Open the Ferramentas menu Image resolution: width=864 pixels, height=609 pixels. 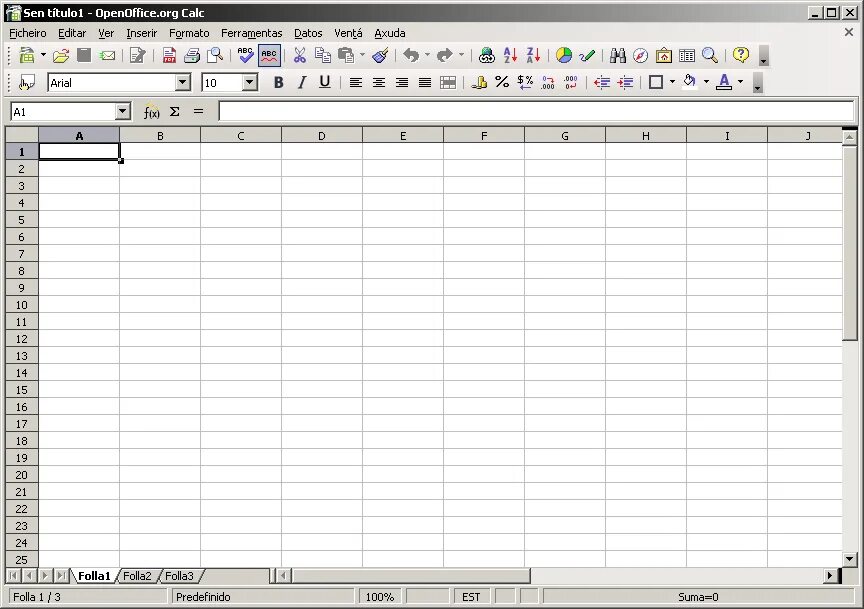(251, 33)
